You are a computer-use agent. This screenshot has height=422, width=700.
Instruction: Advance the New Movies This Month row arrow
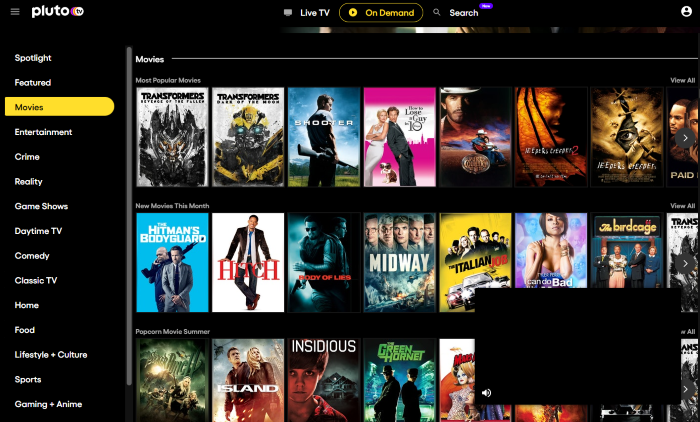tap(685, 263)
